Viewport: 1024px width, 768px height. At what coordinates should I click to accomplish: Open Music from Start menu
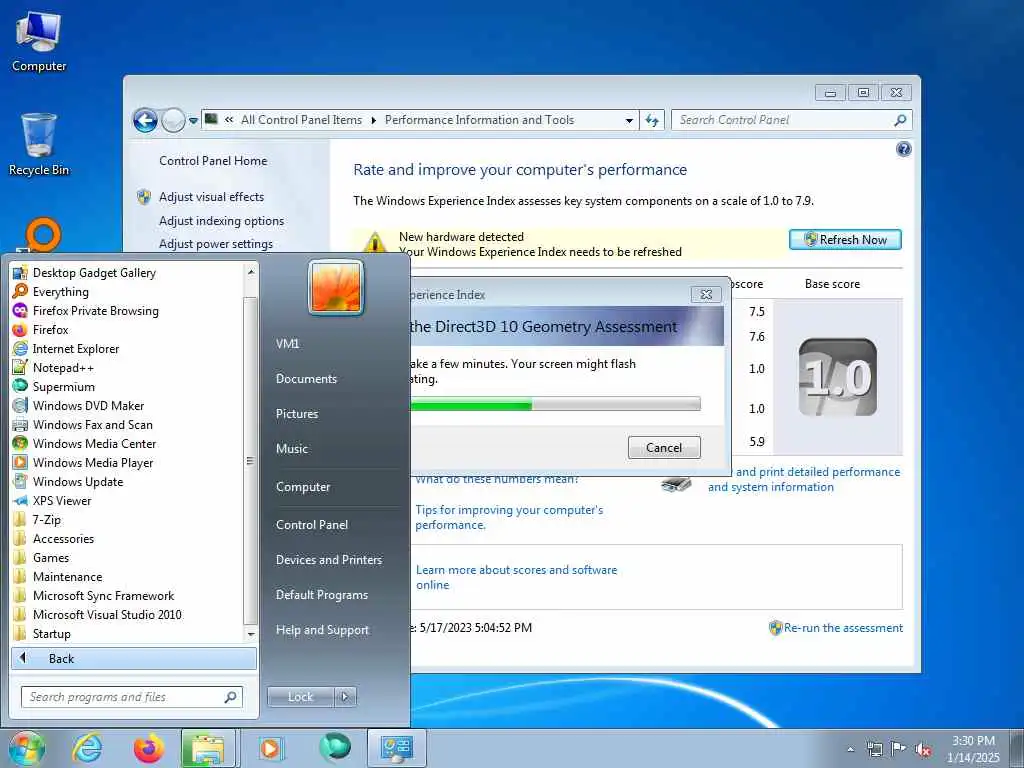pyautogui.click(x=291, y=449)
